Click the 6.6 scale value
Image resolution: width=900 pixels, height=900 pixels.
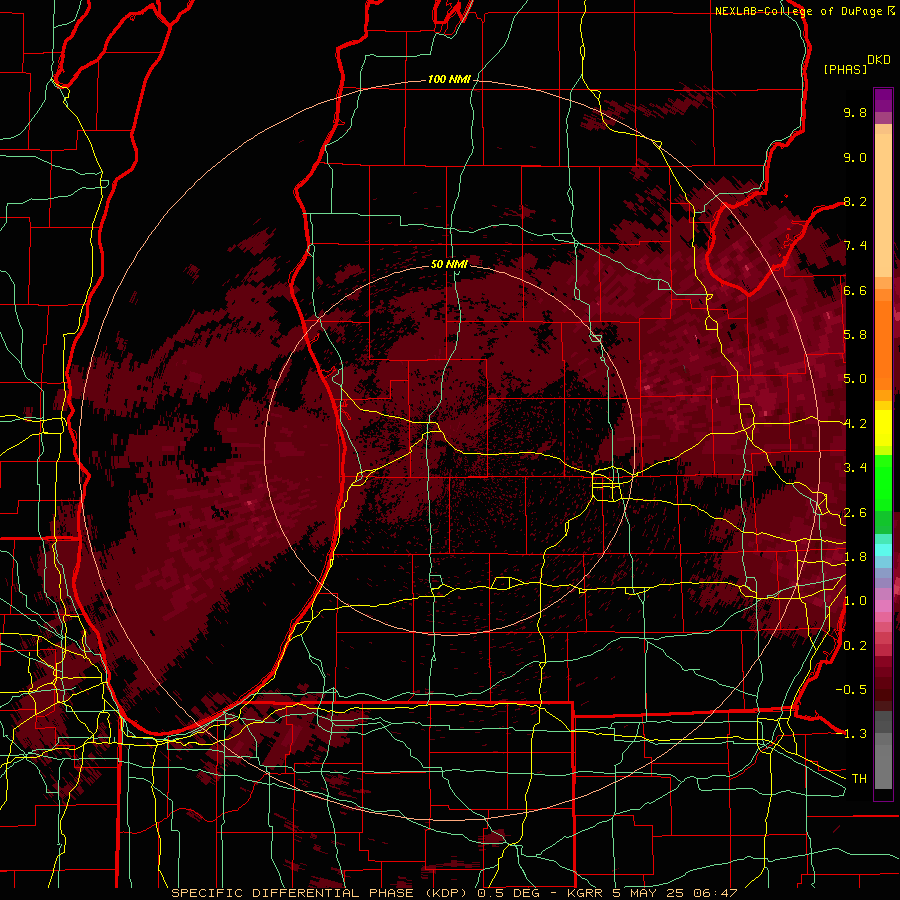point(855,290)
